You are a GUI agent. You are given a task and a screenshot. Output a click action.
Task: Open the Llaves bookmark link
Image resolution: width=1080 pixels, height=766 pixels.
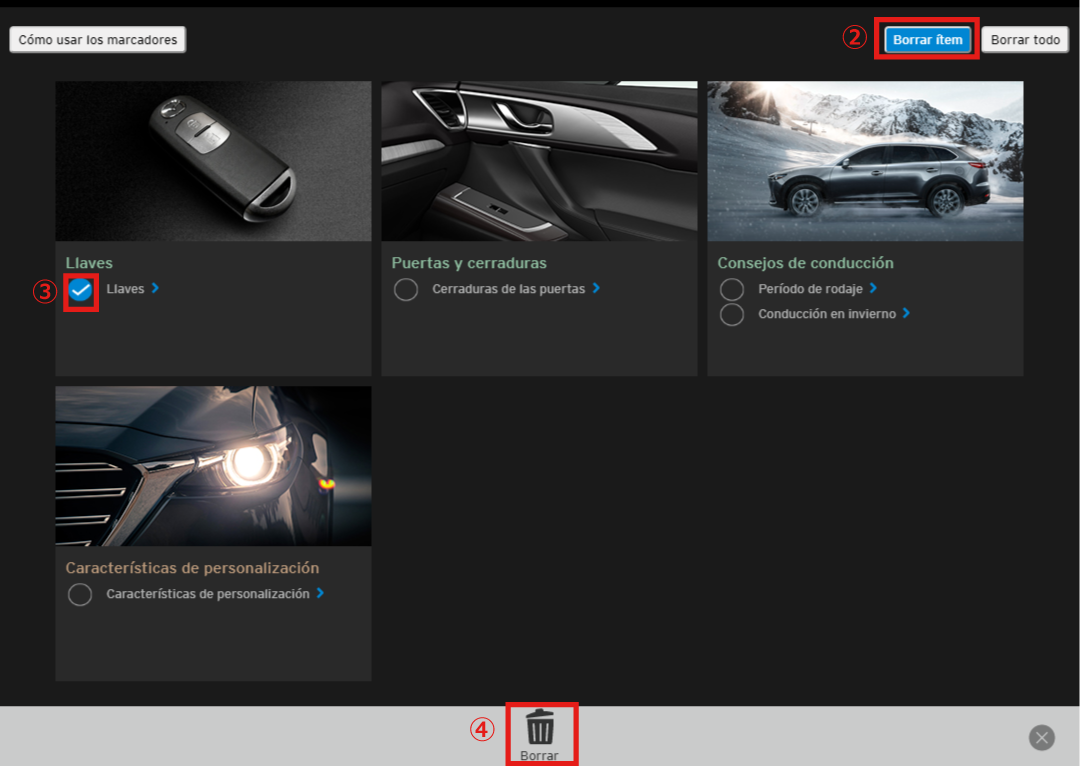tap(126, 289)
